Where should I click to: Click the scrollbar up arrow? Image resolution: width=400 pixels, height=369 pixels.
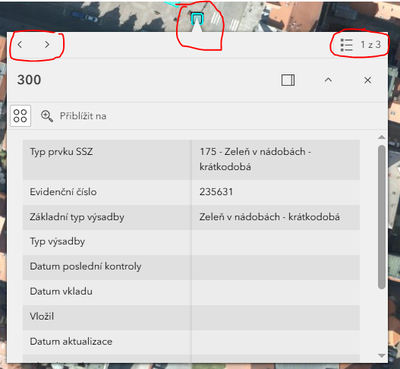click(382, 137)
